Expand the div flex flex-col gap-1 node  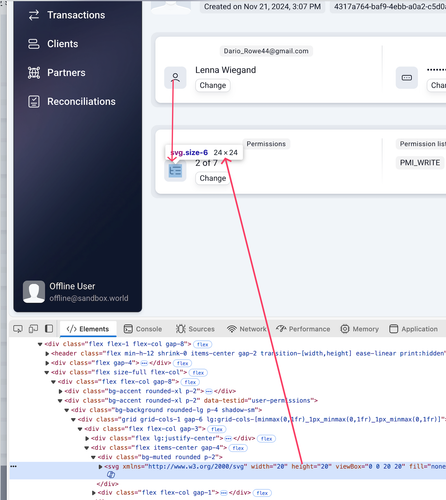pyautogui.click(x=94, y=493)
